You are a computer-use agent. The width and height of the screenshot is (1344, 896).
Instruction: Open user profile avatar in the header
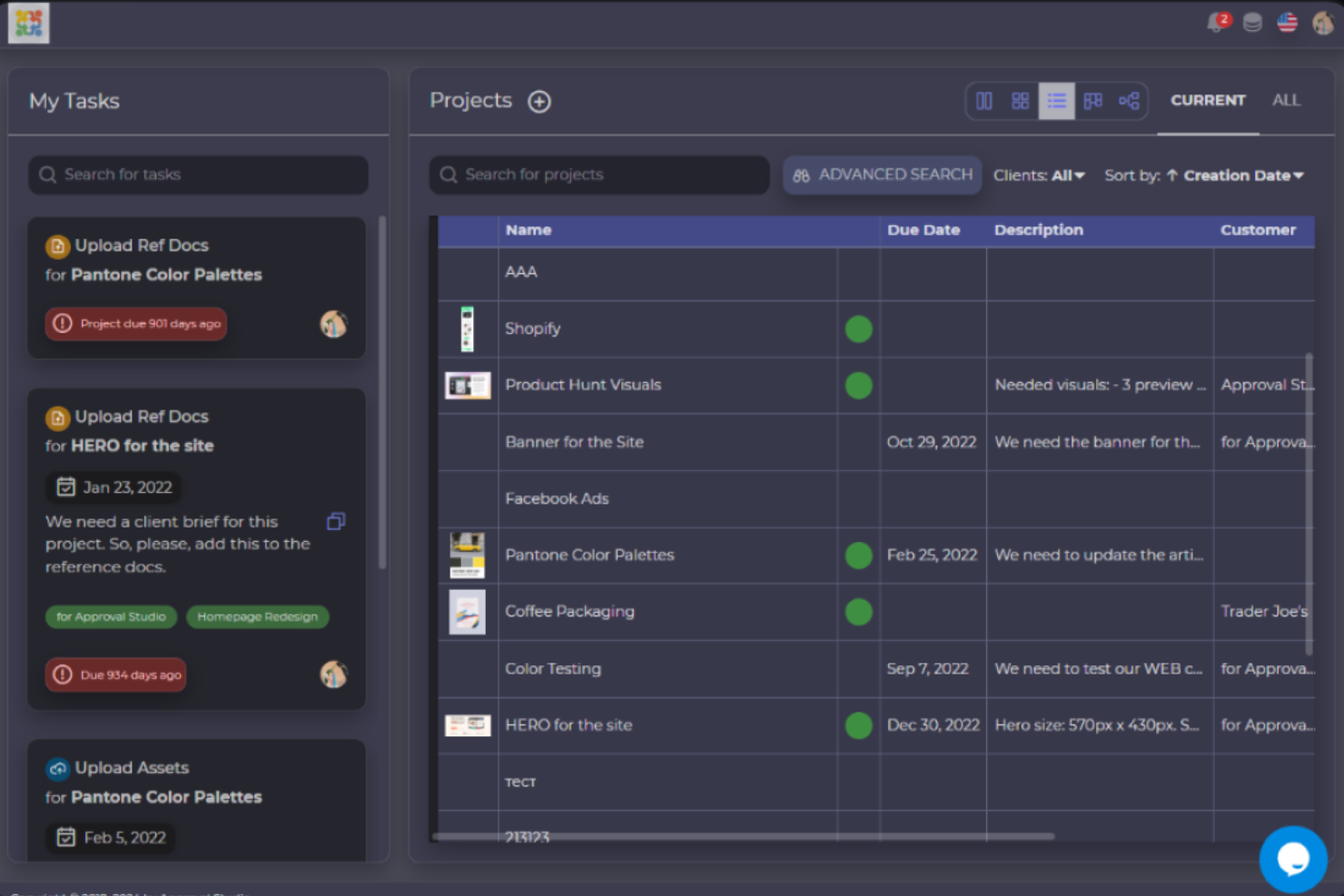tap(1323, 23)
